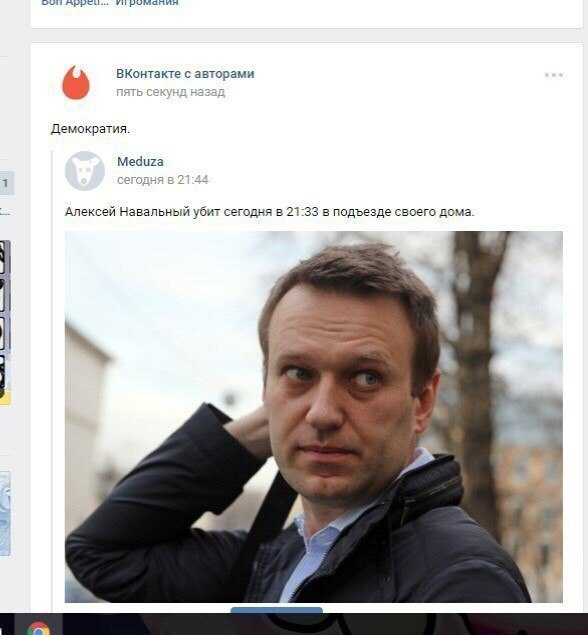The width and height of the screenshot is (588, 635).
Task: Click the blue bar below the photo
Action: click(x=277, y=610)
